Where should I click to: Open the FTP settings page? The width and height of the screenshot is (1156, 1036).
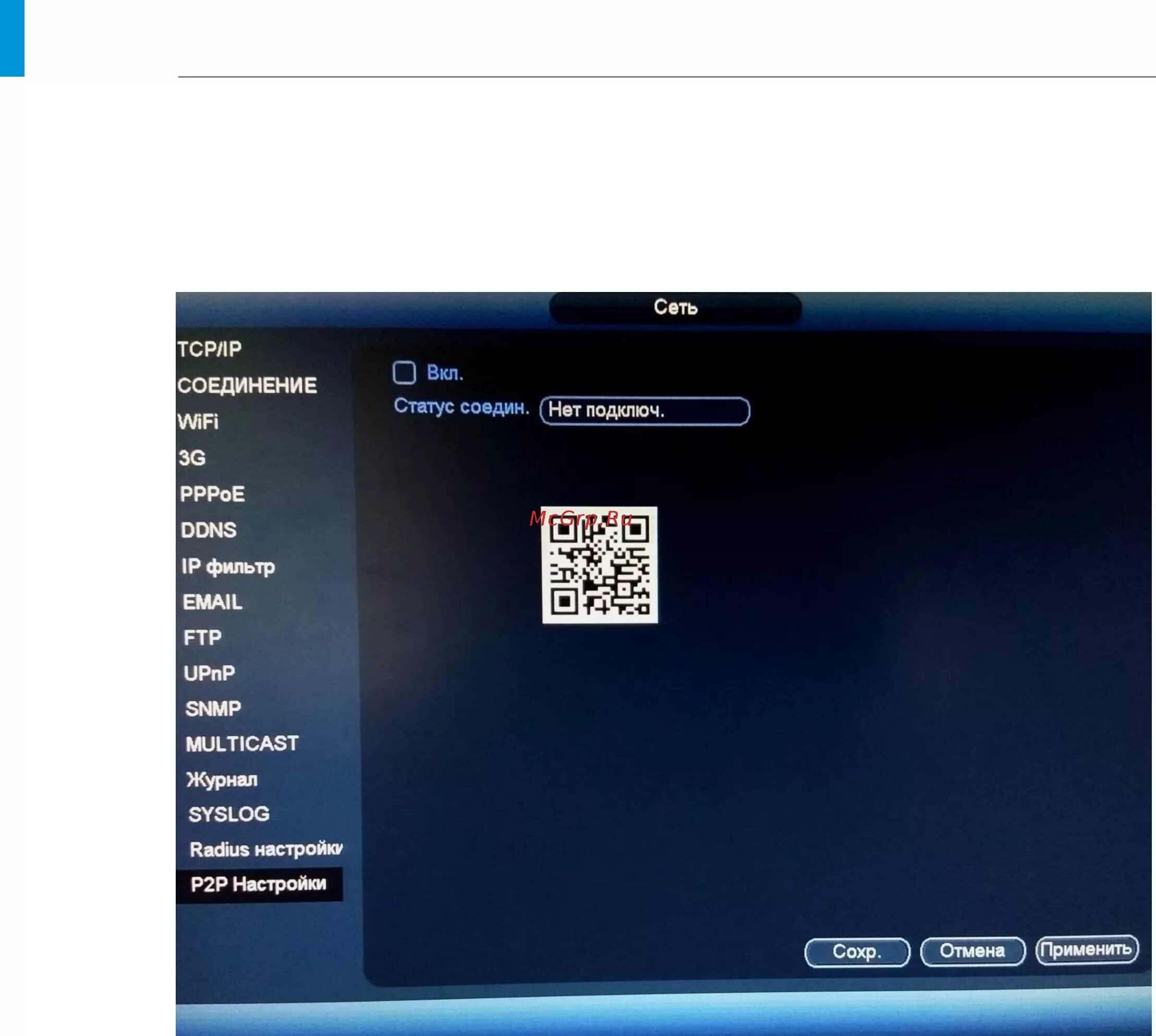click(203, 638)
